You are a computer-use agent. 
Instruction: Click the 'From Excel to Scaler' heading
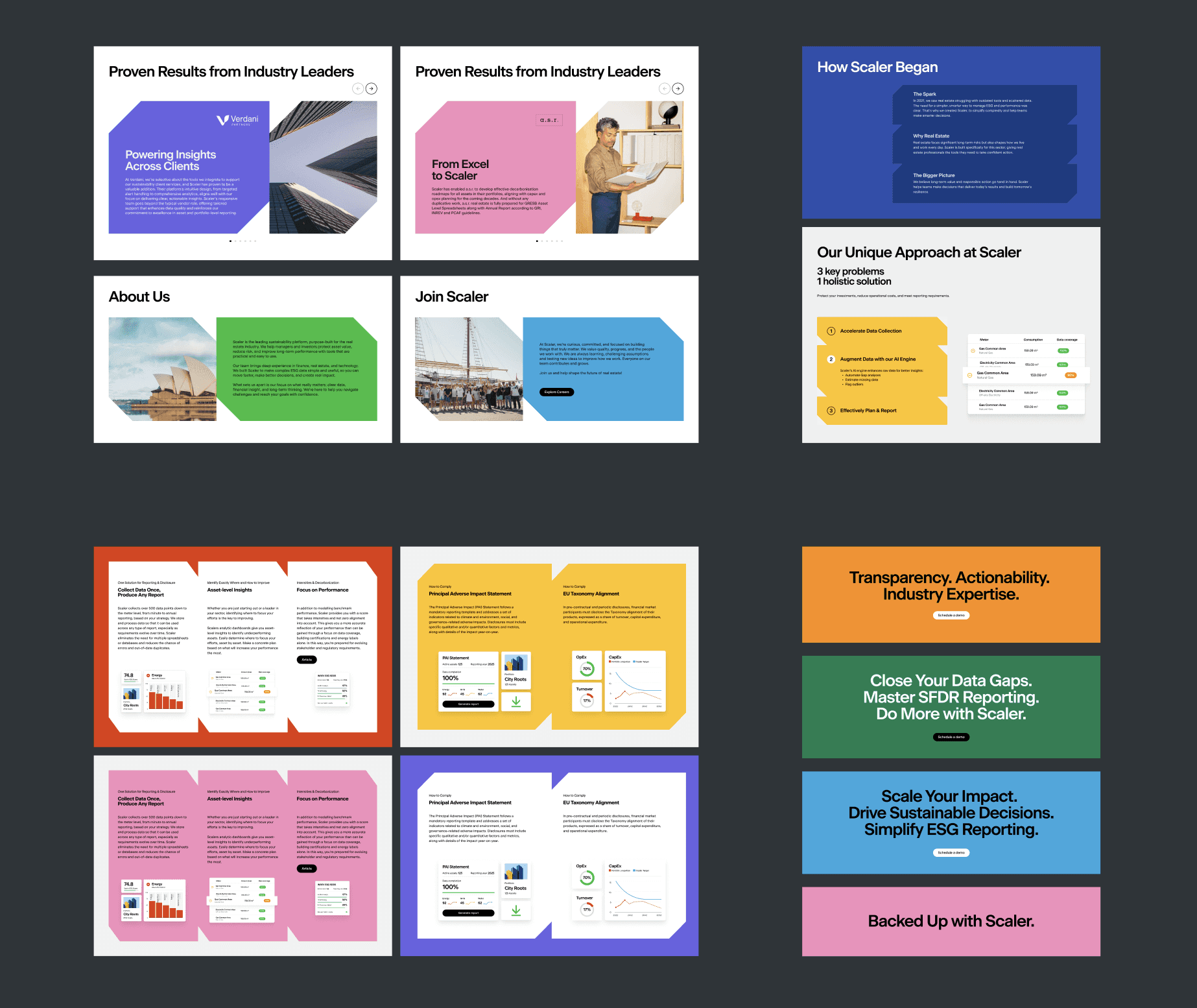pyautogui.click(x=460, y=170)
